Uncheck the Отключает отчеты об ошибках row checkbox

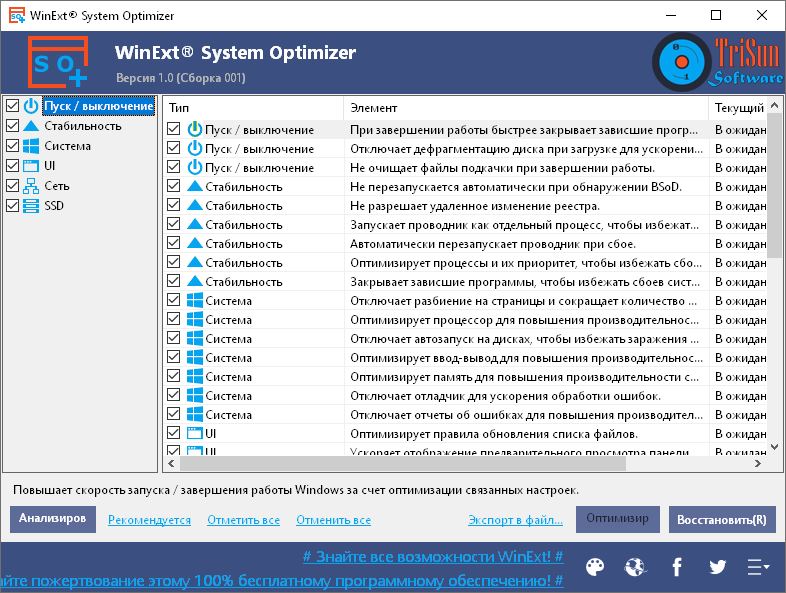coord(173,415)
